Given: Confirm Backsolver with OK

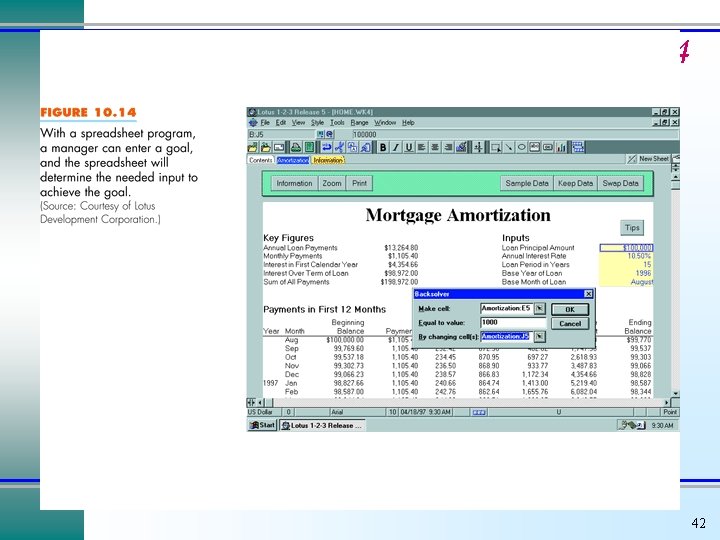Looking at the screenshot, I should coord(570,309).
